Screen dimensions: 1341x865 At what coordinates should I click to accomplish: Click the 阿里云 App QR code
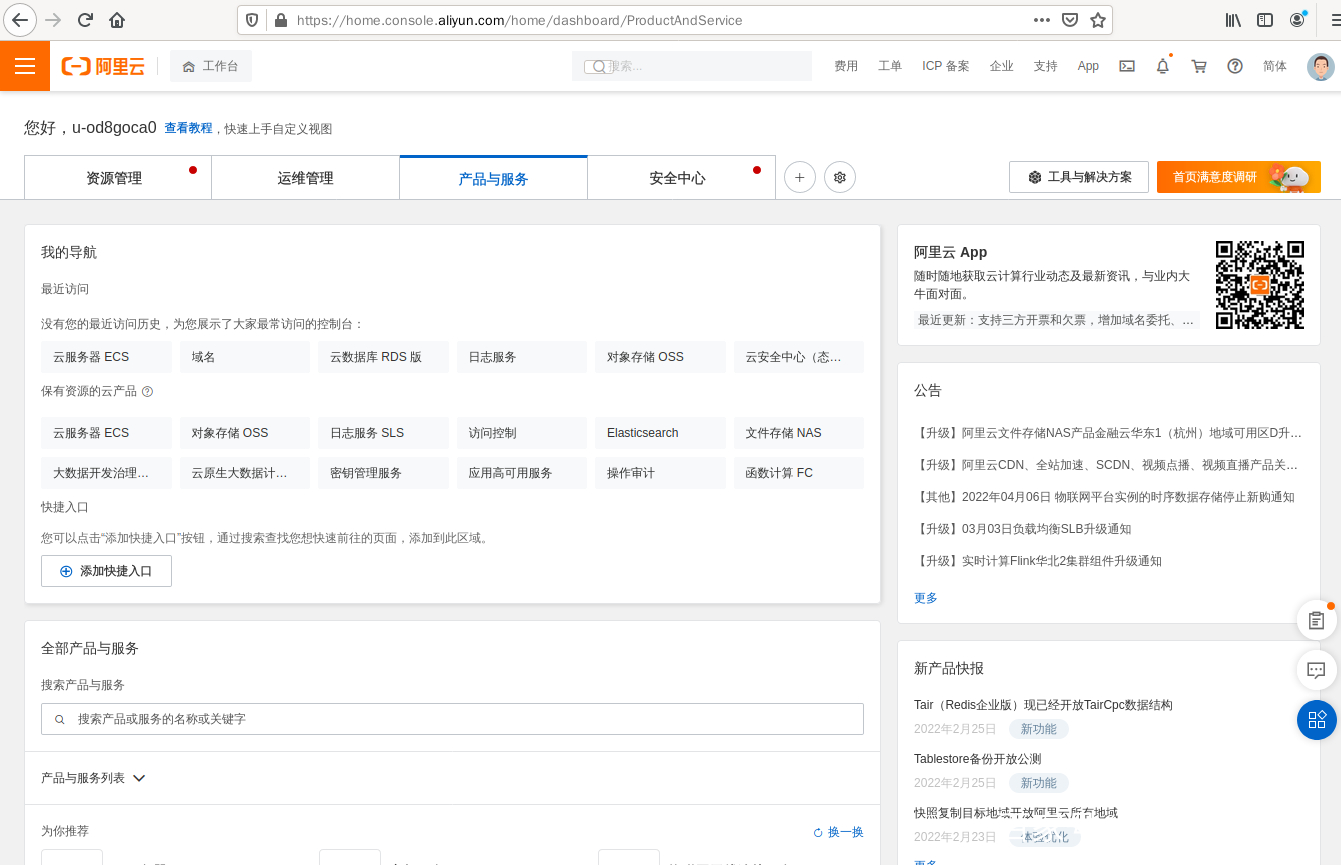pyautogui.click(x=1260, y=285)
